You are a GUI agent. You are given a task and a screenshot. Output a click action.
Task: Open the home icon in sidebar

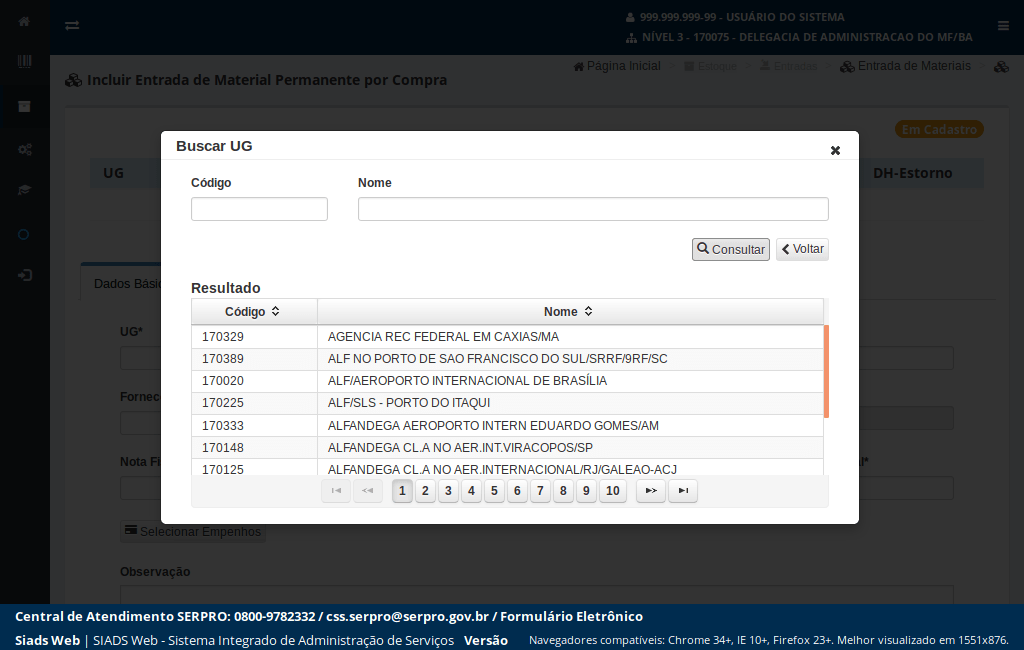24,22
